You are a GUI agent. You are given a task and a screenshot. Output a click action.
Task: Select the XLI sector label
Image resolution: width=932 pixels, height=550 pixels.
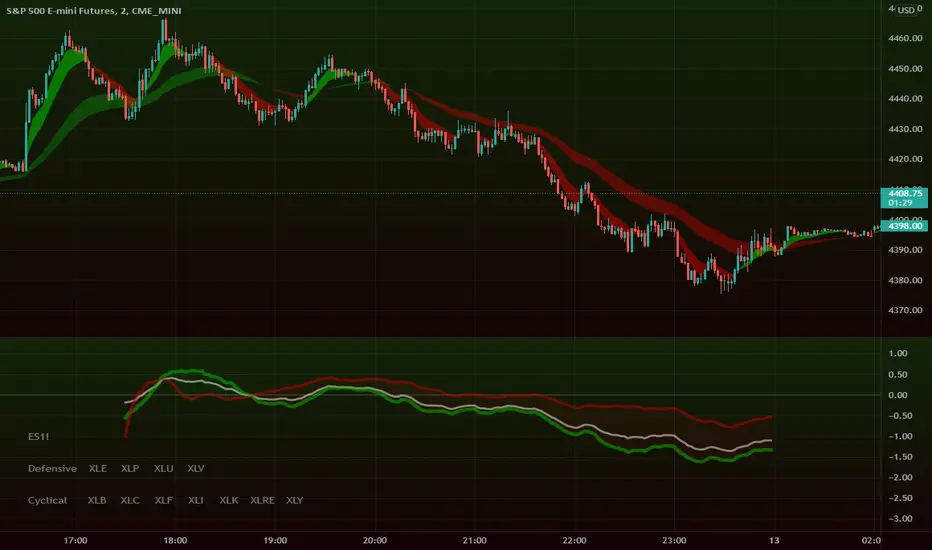(196, 501)
